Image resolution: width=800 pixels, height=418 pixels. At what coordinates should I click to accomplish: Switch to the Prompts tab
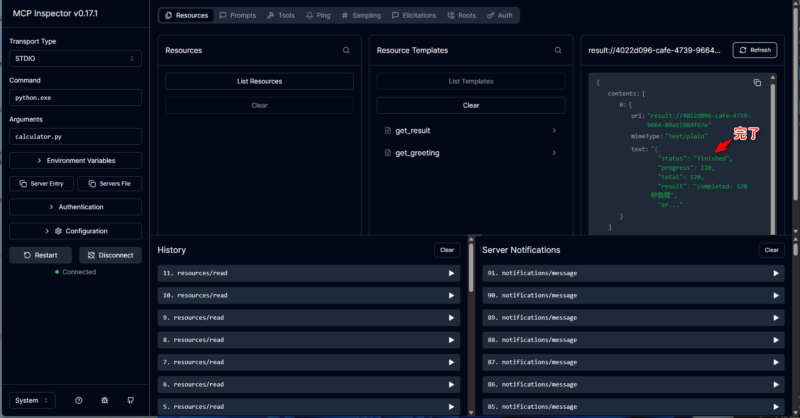(236, 16)
